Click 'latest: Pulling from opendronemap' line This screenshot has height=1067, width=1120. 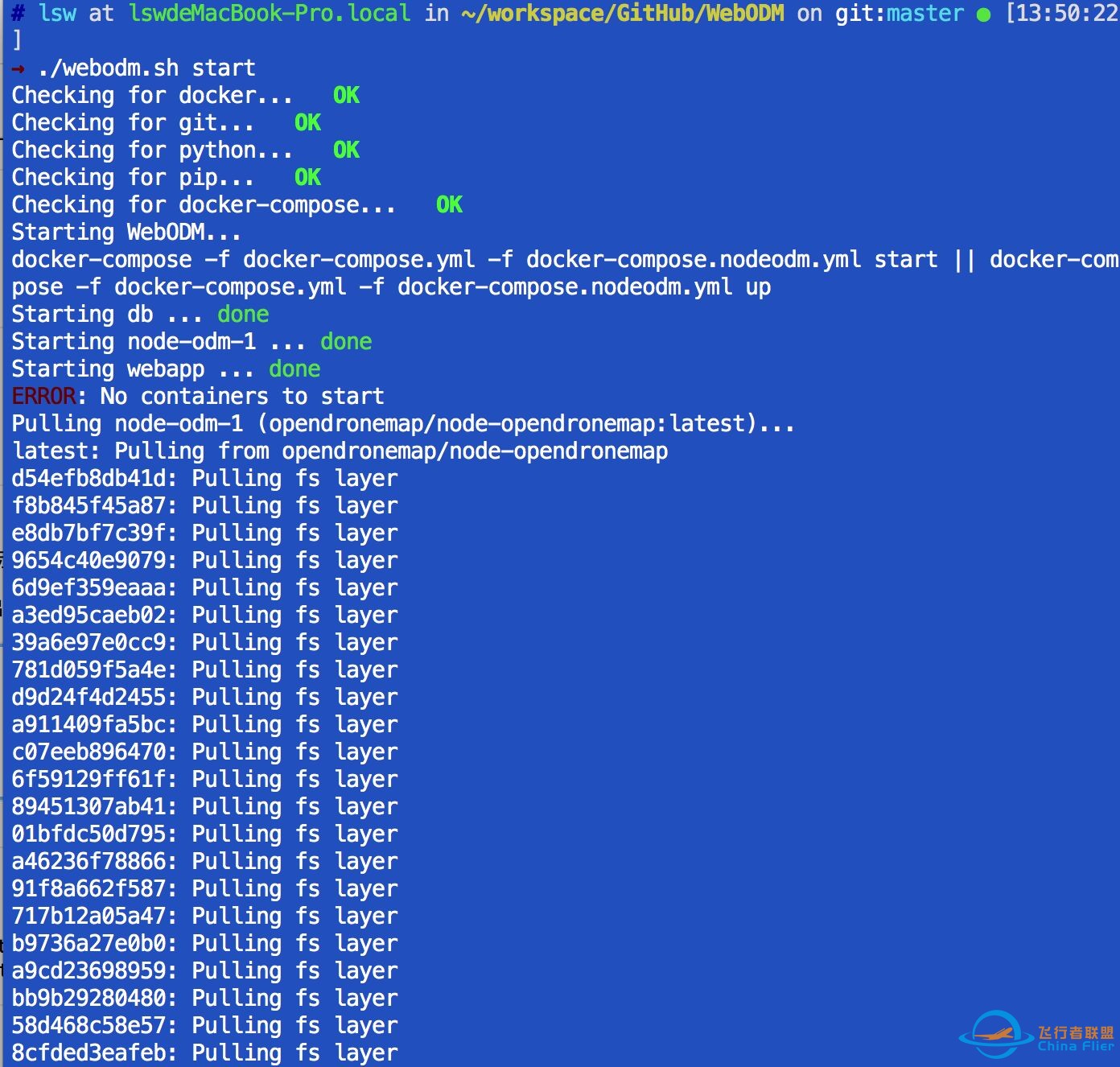click(x=340, y=451)
